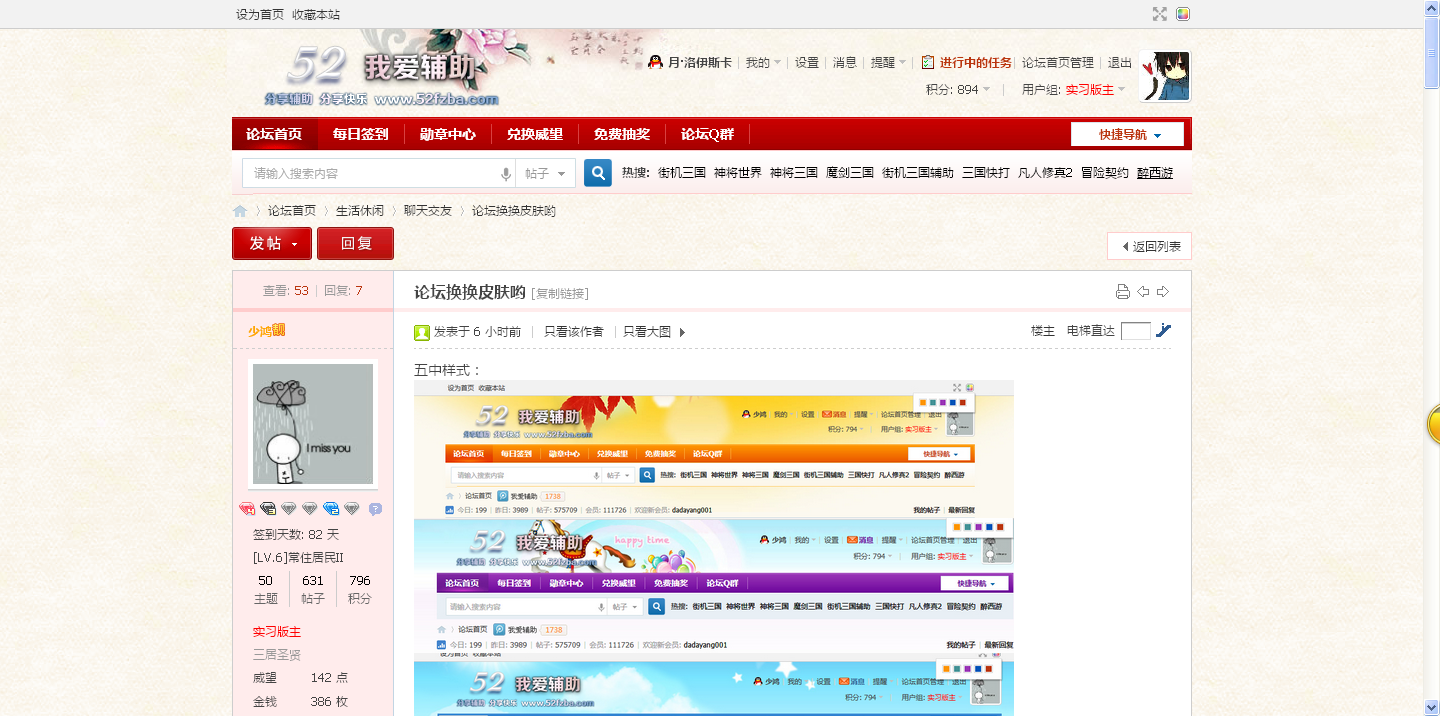Click the voice search microphone icon
This screenshot has width=1440, height=716.
pos(506,174)
